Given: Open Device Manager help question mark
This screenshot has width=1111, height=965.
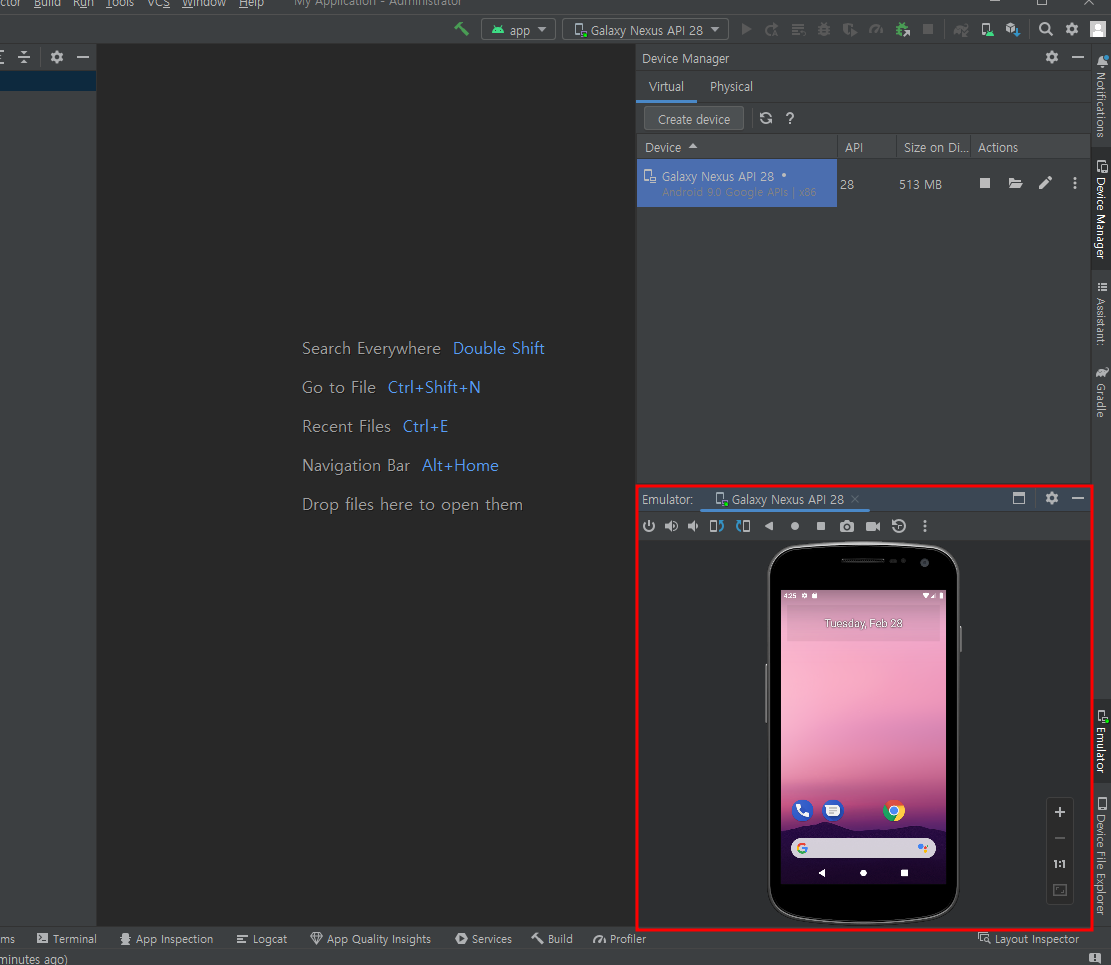Looking at the screenshot, I should click(x=790, y=118).
